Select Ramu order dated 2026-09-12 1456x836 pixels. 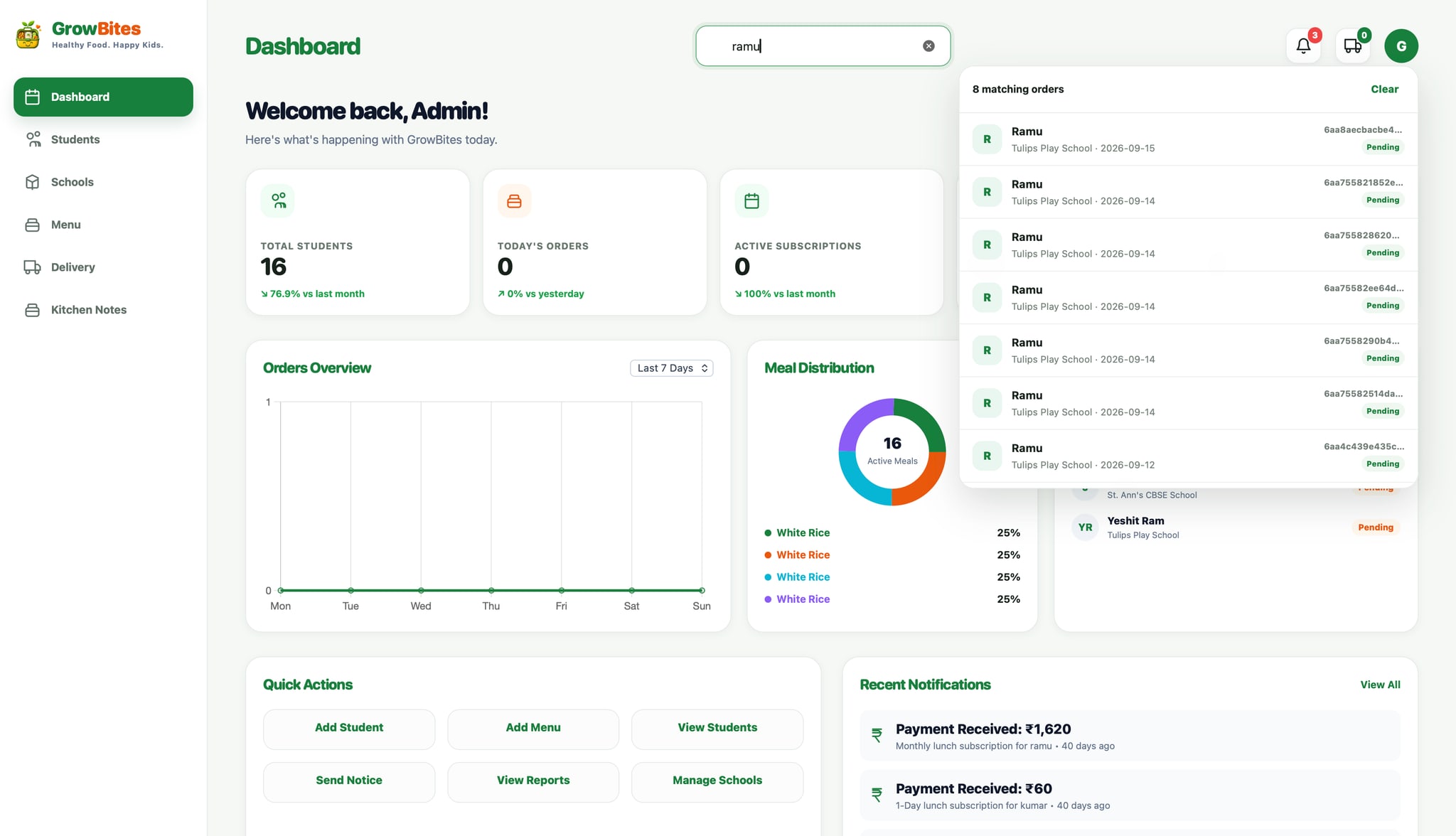(1188, 456)
